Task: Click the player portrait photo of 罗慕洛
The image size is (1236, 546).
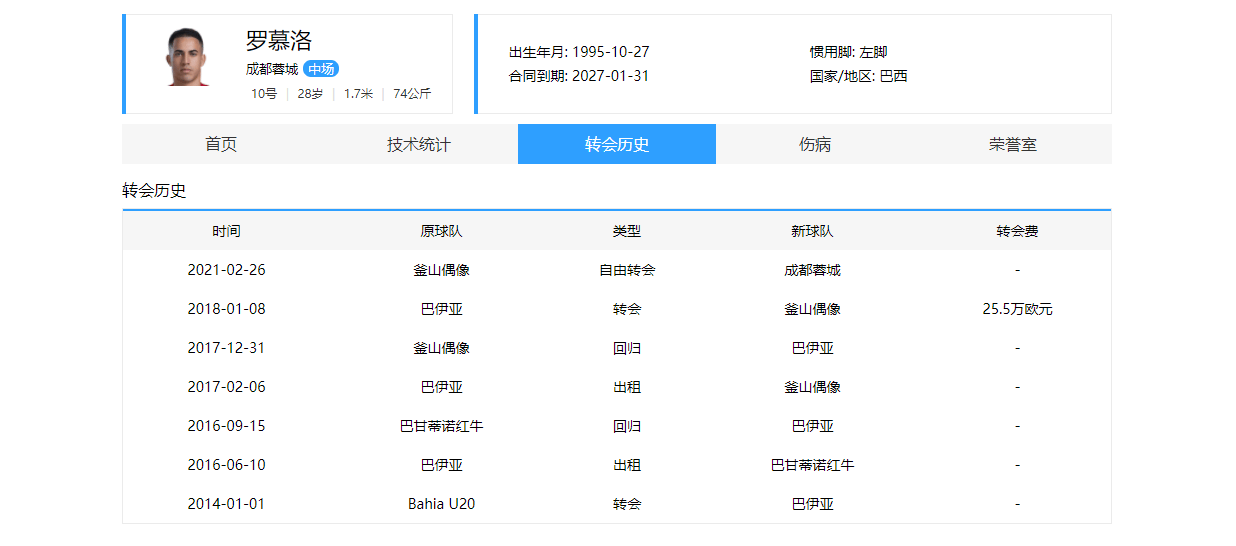Action: coord(187,57)
